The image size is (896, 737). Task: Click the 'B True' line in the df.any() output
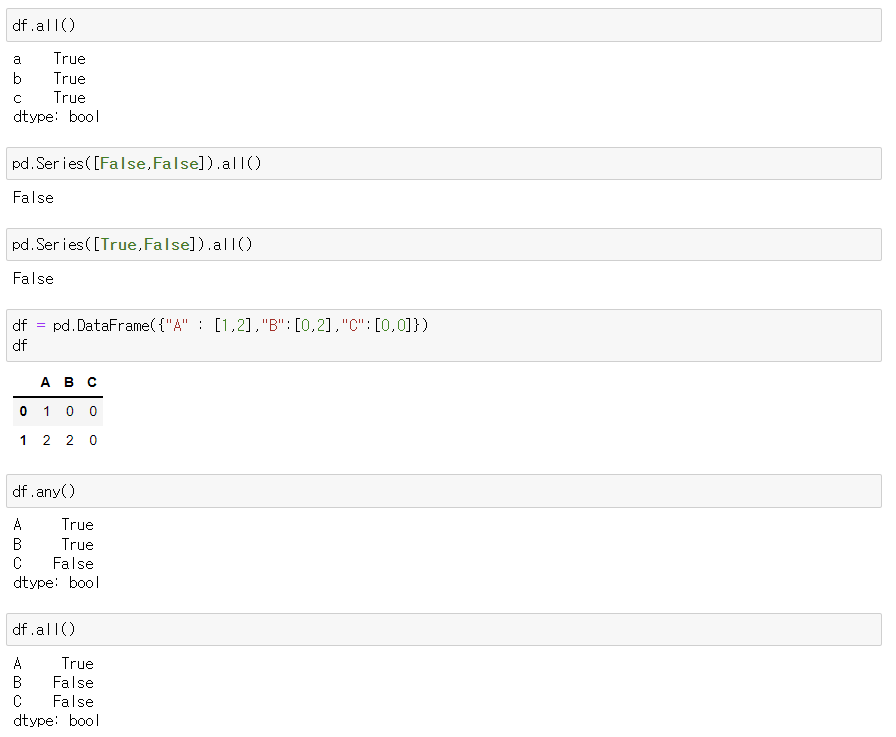[53, 544]
